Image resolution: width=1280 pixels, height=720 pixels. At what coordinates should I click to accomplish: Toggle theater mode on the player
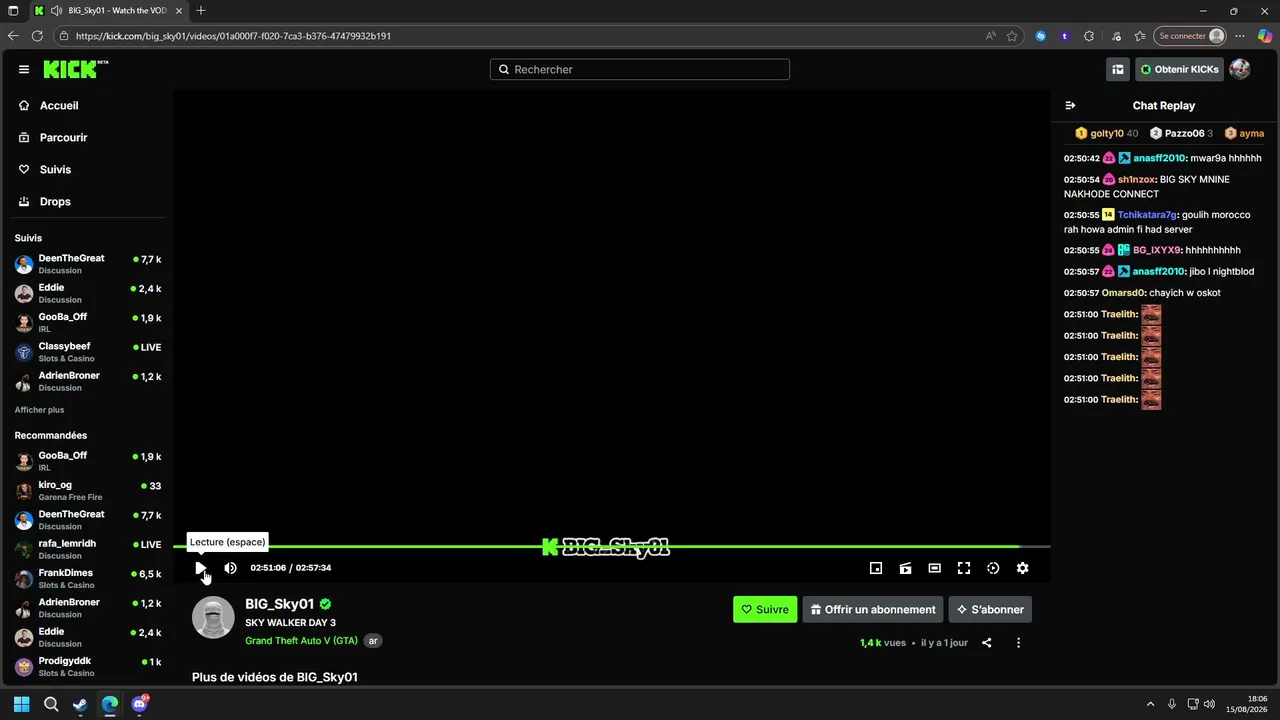(934, 568)
